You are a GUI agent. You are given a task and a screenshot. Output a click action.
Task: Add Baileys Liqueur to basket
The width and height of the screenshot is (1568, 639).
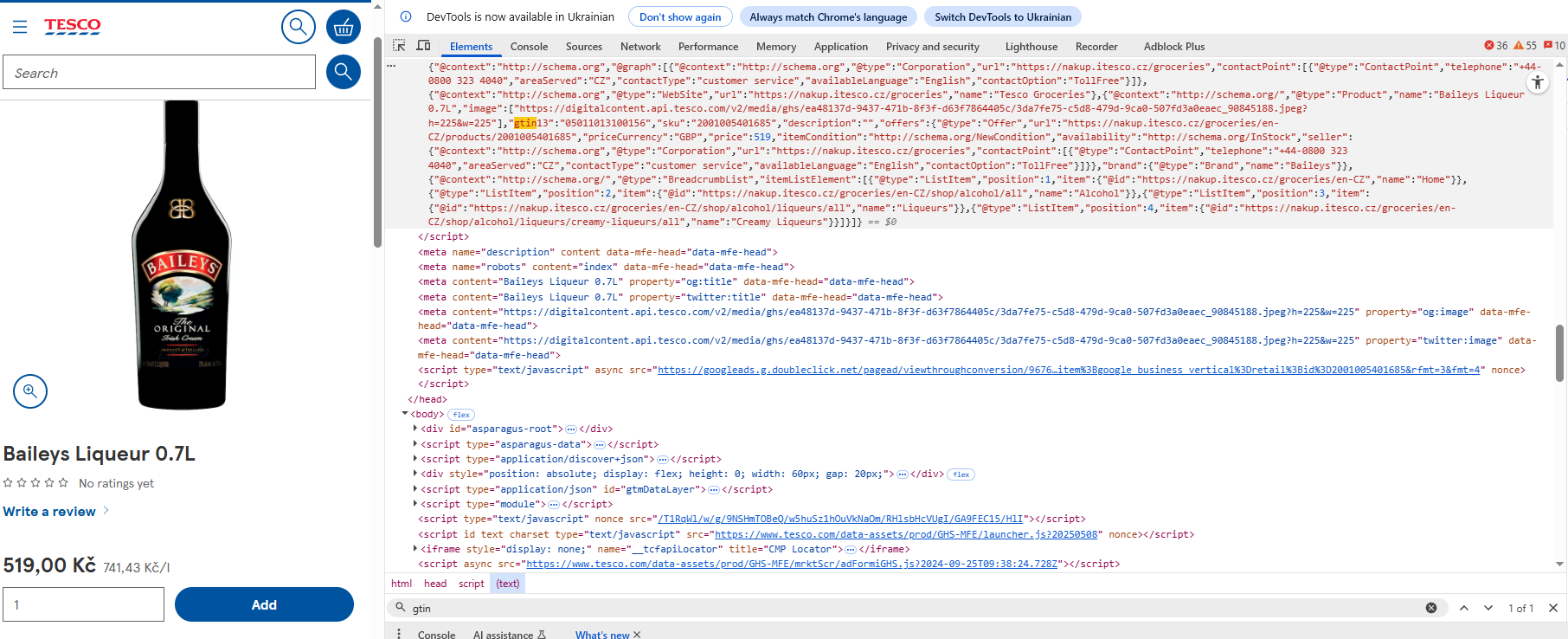pyautogui.click(x=264, y=604)
